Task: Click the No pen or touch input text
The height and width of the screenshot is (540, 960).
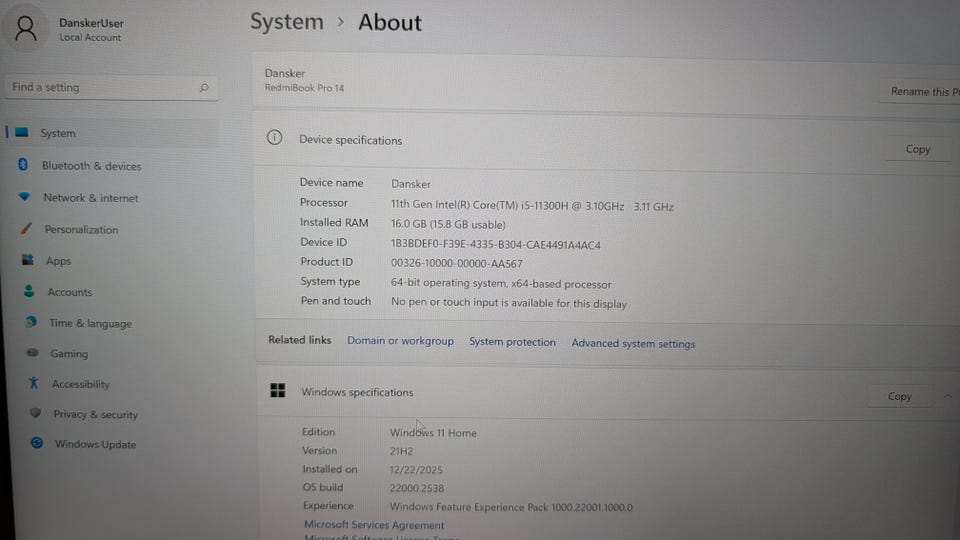Action: point(509,303)
